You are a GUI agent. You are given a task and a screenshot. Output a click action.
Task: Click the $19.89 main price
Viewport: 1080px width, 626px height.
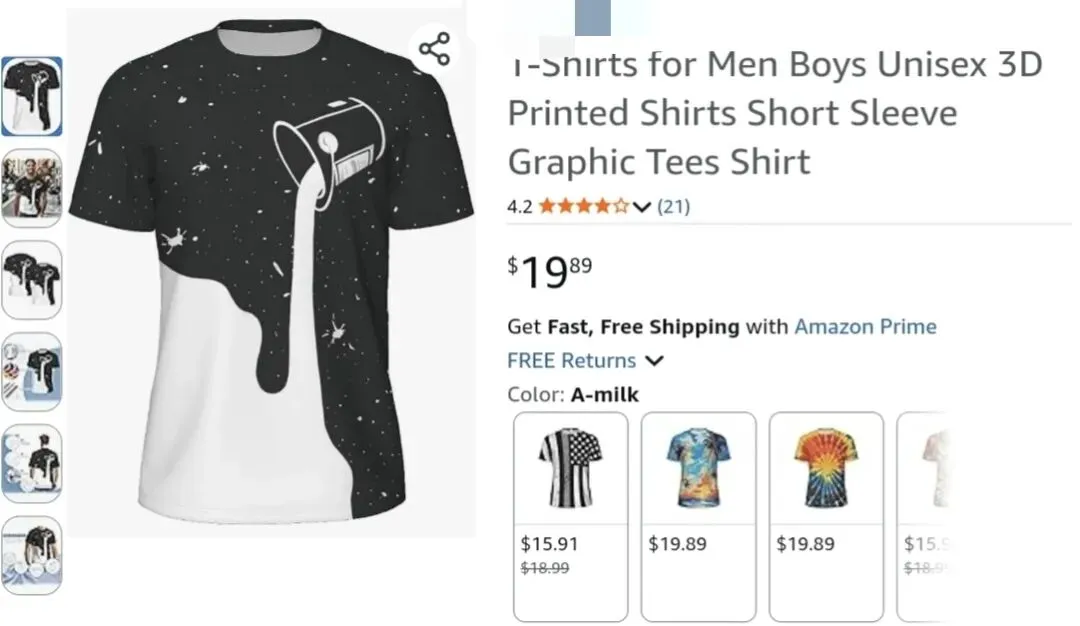(x=550, y=271)
